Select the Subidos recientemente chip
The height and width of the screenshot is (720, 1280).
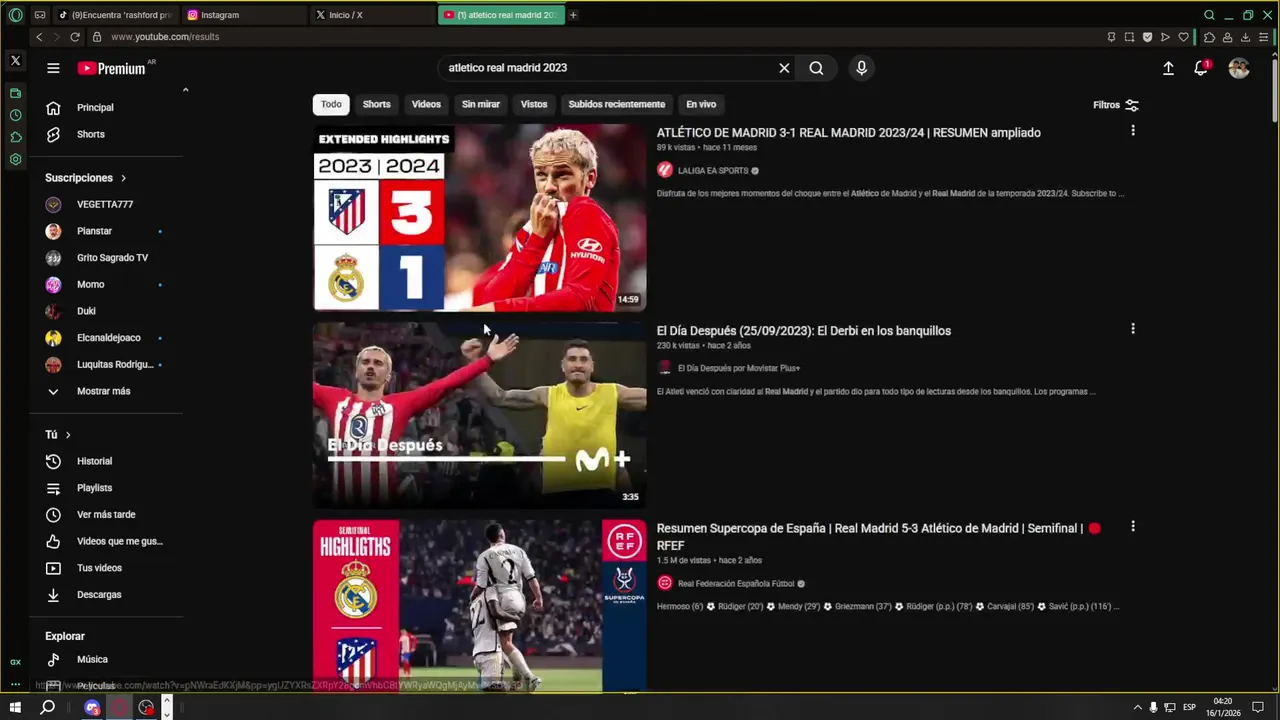pyautogui.click(x=617, y=104)
